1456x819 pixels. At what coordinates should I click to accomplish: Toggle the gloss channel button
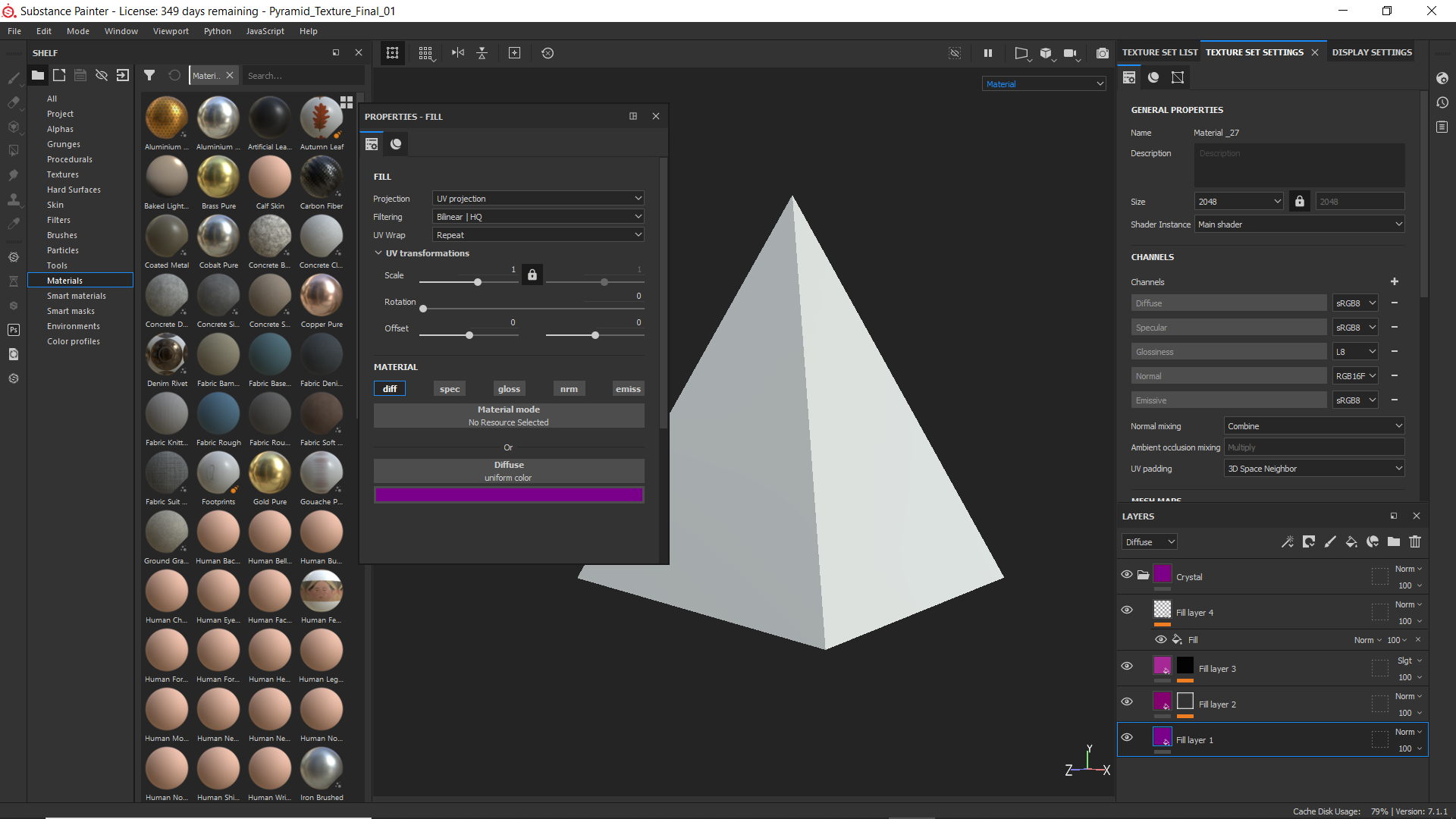509,388
